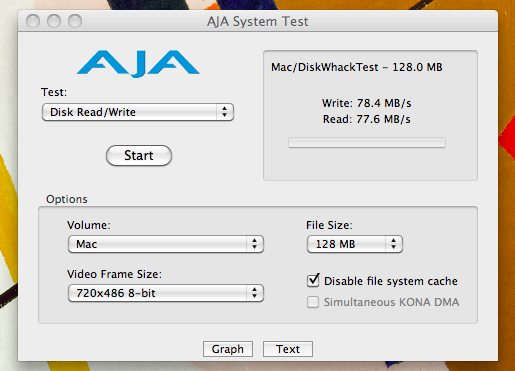The image size is (515, 371).
Task: Open the Volume dropdown set to Mac
Action: pyautogui.click(x=166, y=244)
